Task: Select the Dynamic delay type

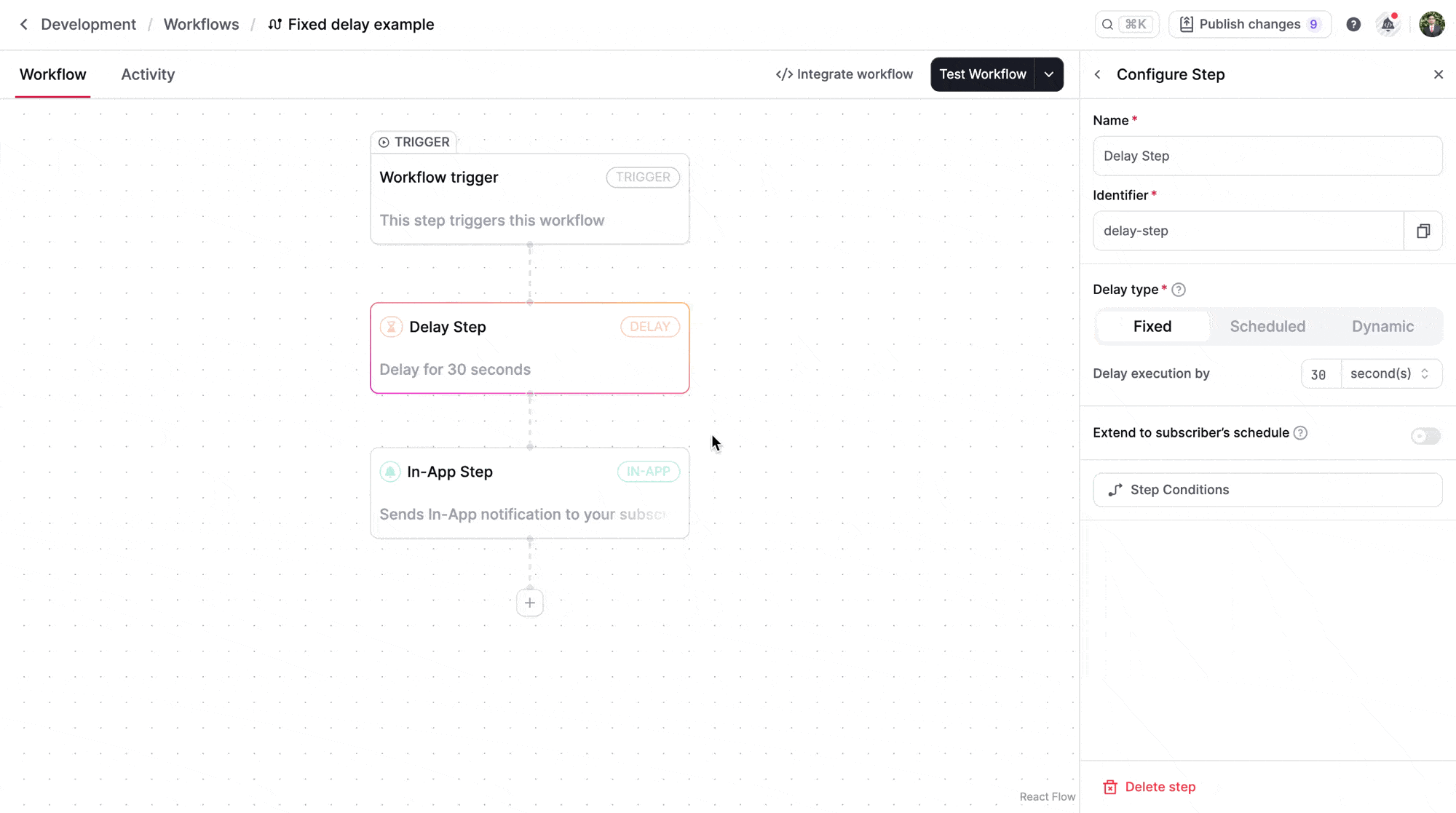Action: click(1382, 326)
